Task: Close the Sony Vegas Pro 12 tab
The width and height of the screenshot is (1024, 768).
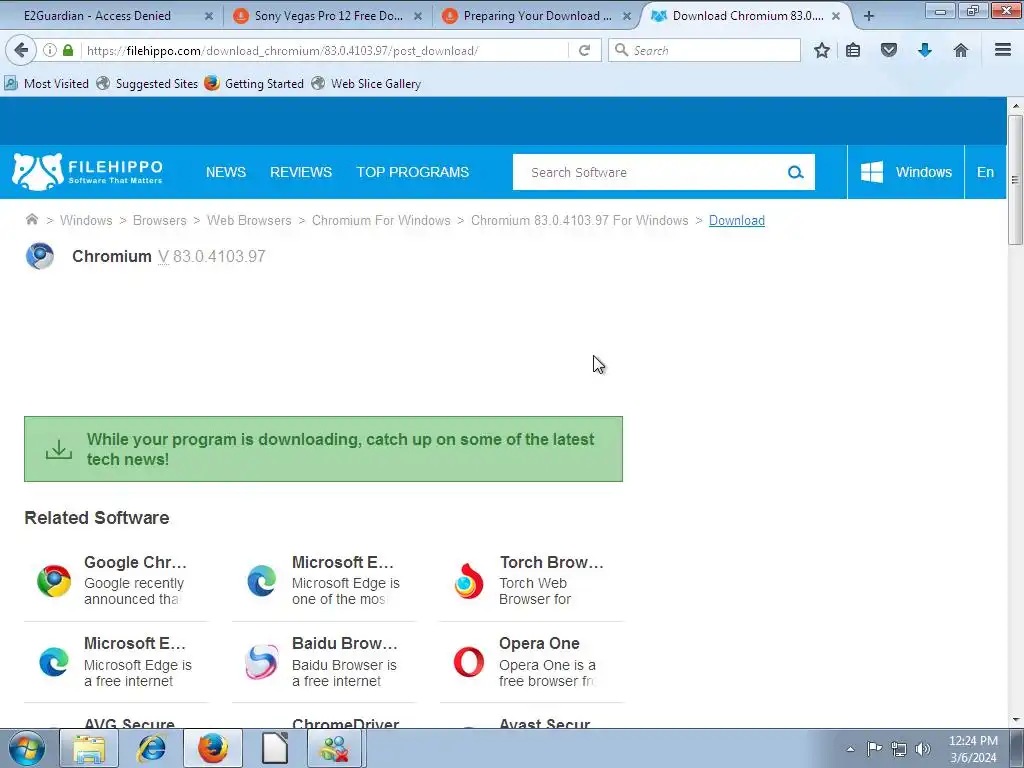Action: click(418, 16)
